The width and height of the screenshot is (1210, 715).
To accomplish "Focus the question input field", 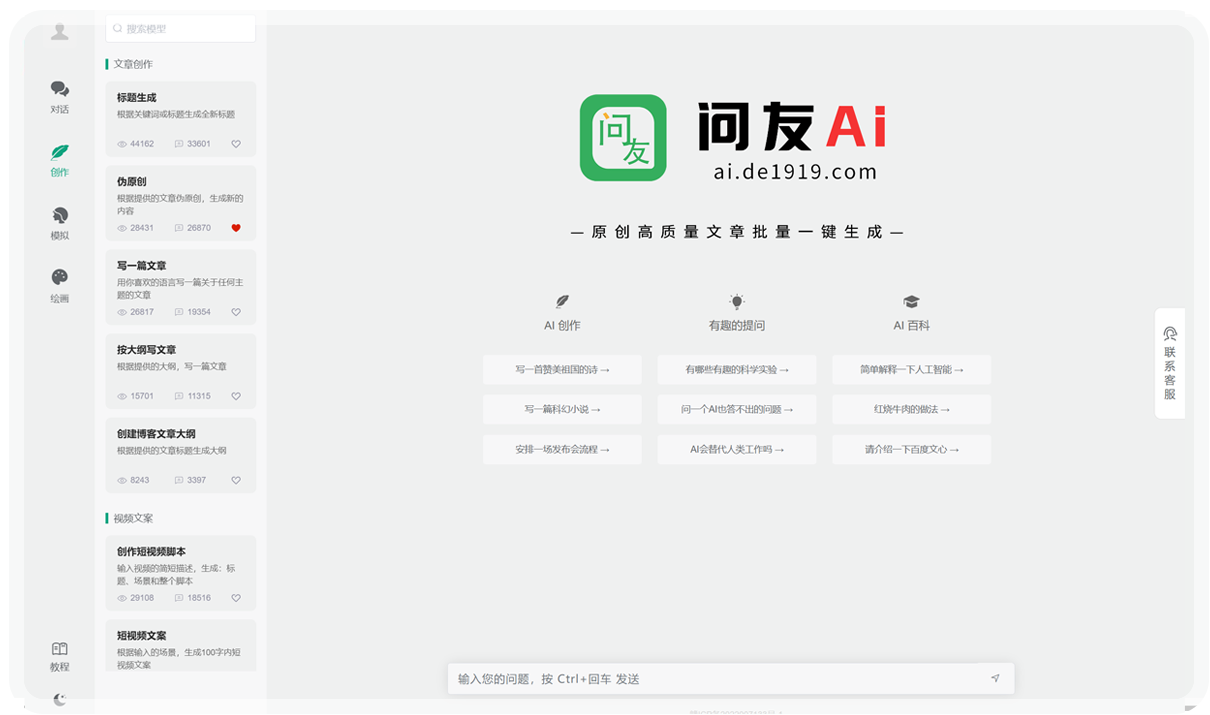I will coord(715,679).
